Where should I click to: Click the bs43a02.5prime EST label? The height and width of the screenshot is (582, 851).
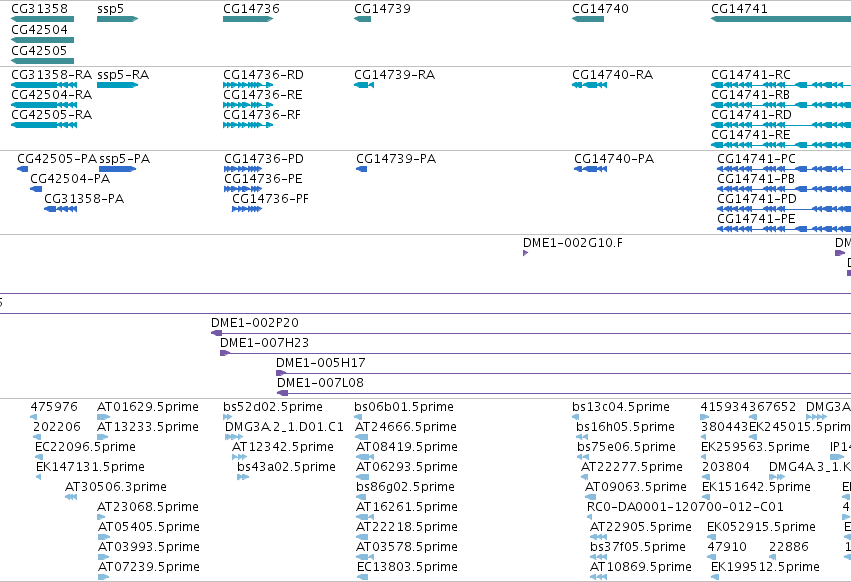click(286, 467)
